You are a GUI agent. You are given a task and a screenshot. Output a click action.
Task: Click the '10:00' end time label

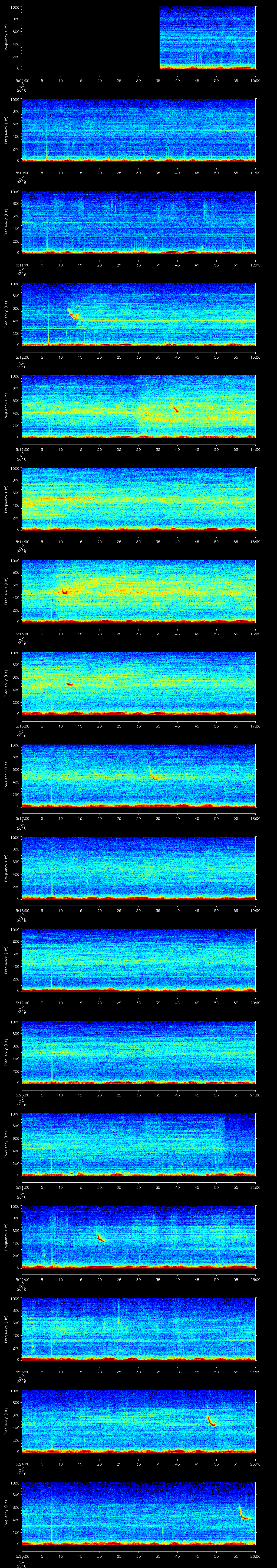click(x=255, y=80)
